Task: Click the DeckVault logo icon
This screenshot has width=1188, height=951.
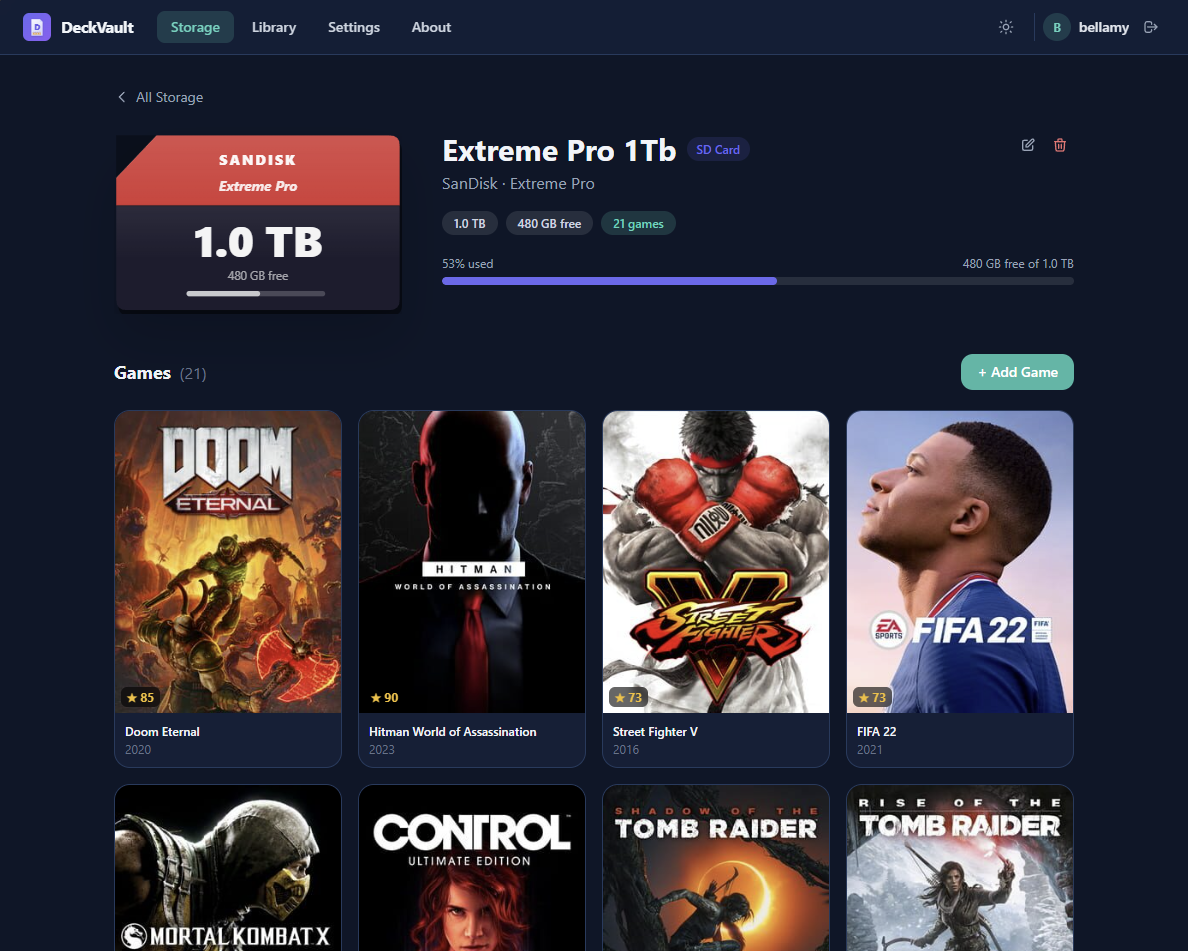Action: (36, 27)
